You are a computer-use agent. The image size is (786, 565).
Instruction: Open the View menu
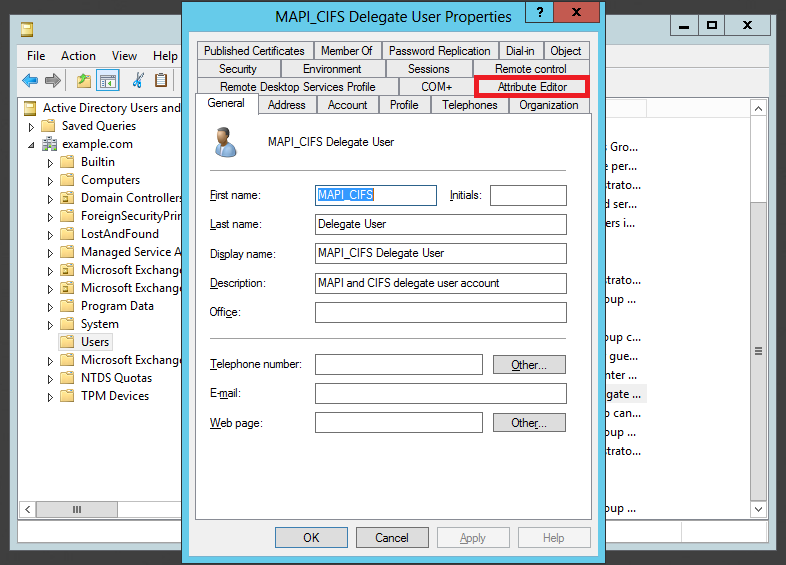[124, 56]
